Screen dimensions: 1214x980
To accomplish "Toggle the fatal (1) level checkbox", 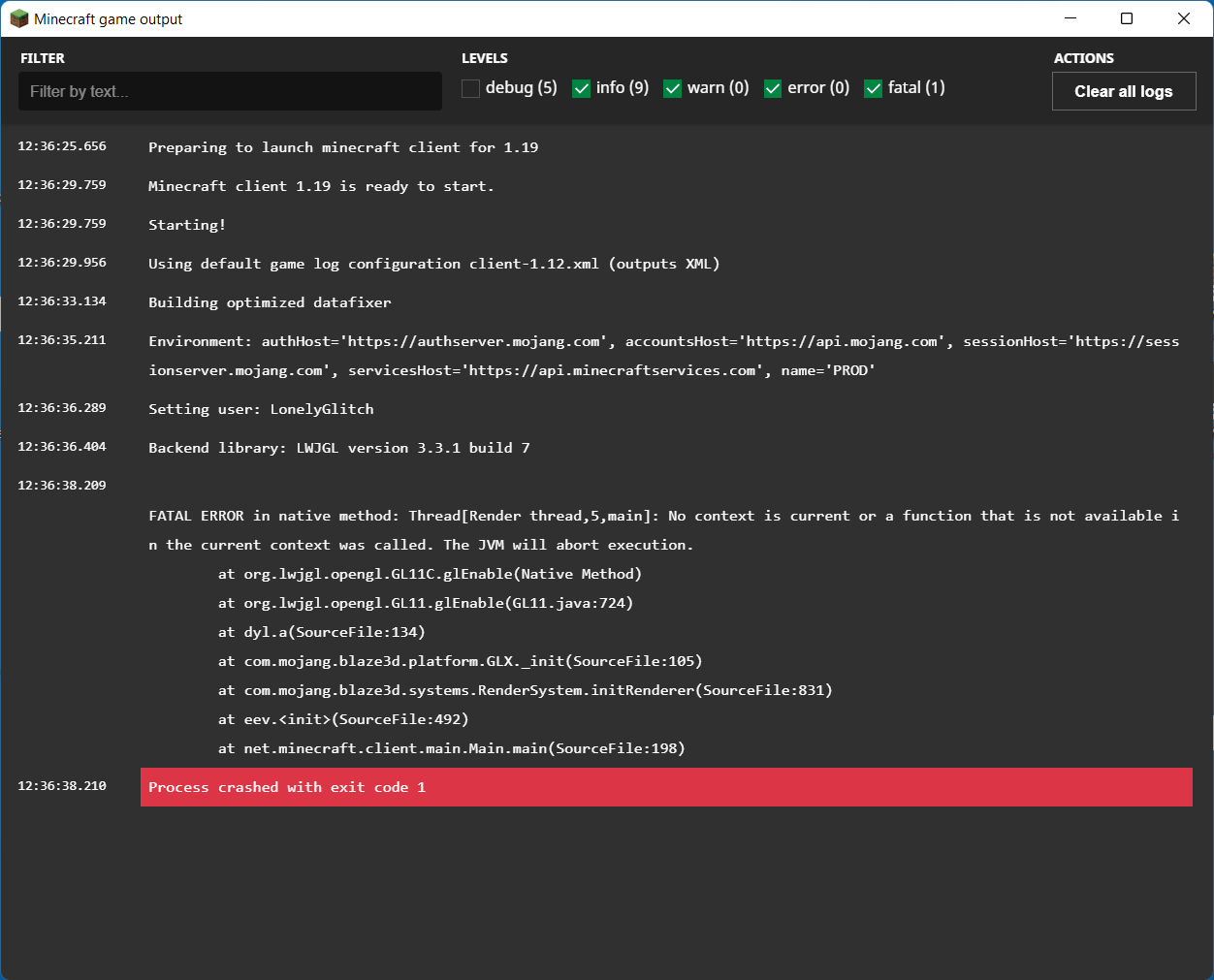I will [x=874, y=88].
